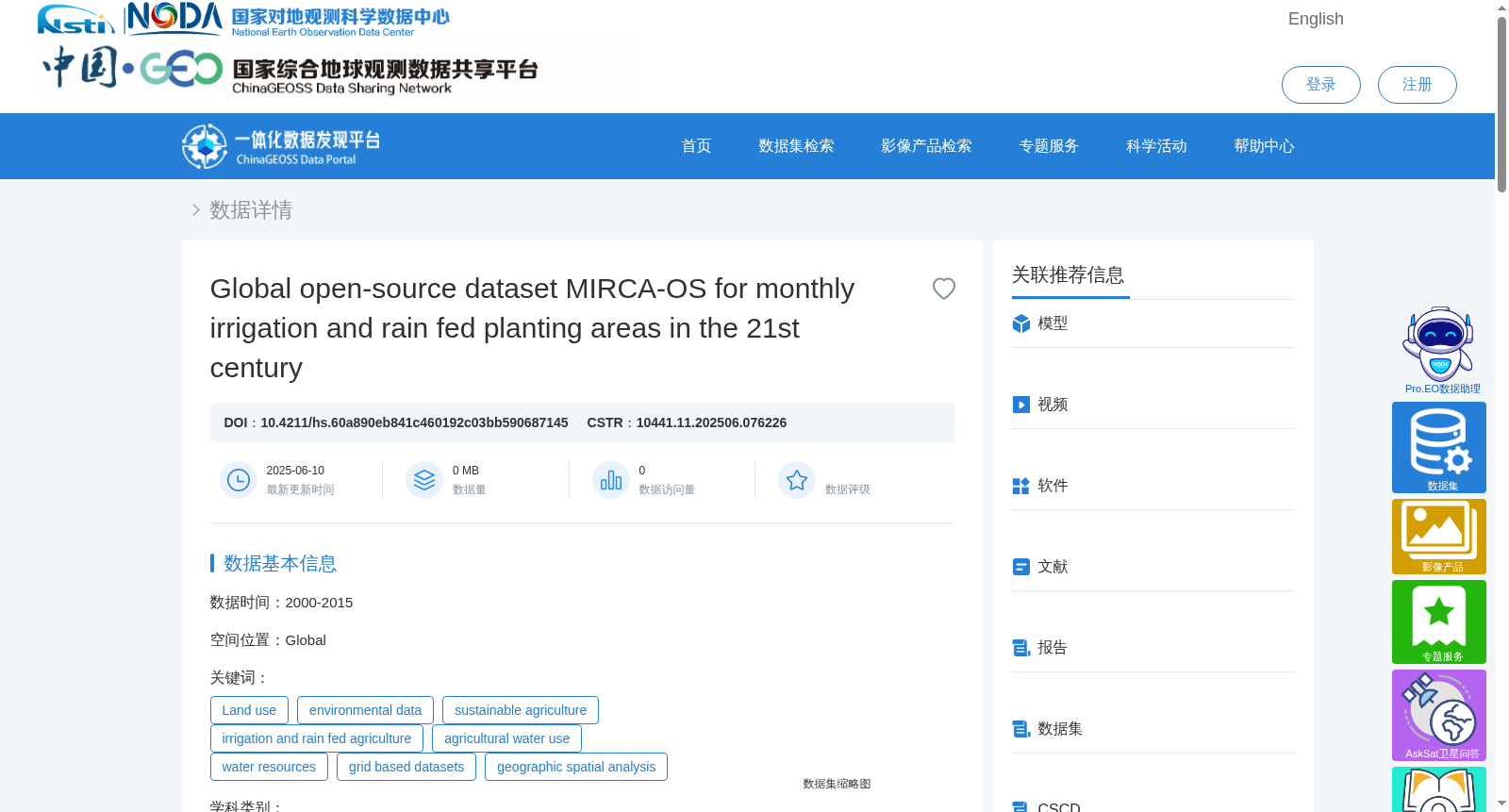
Task: Click the heart favorite icon beside dataset title
Action: (944, 289)
